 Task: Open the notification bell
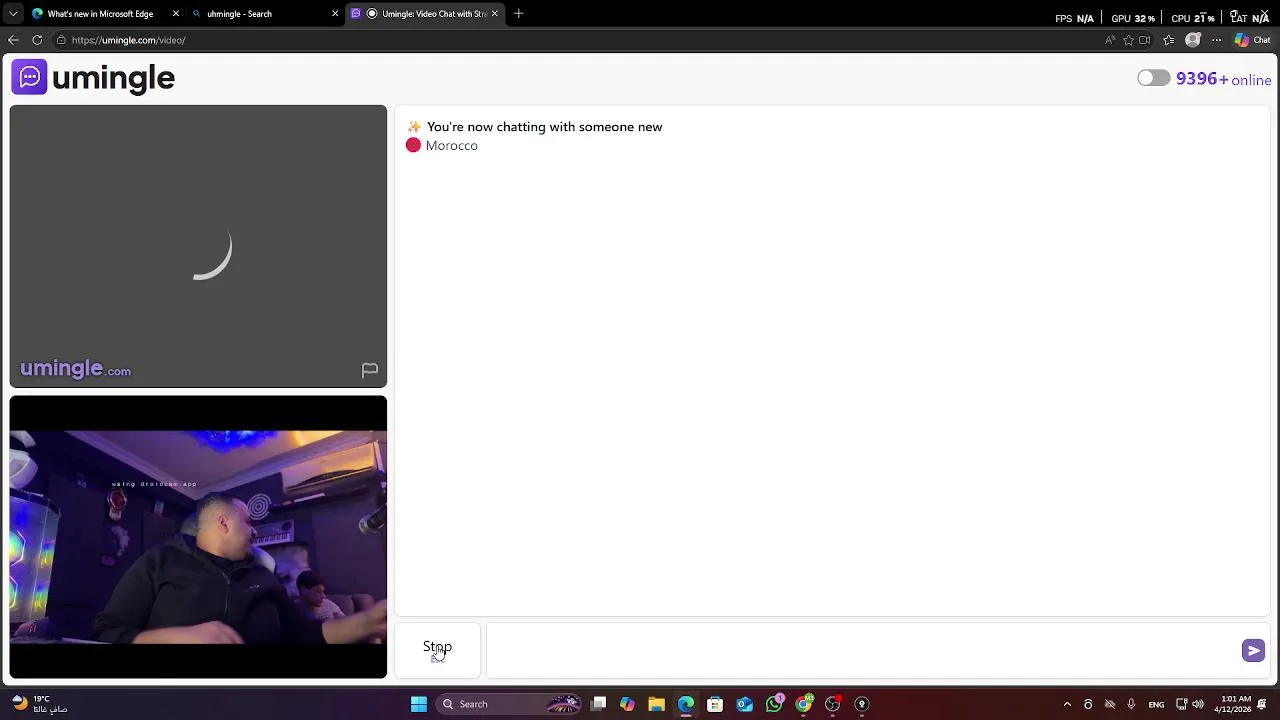(x=1262, y=704)
